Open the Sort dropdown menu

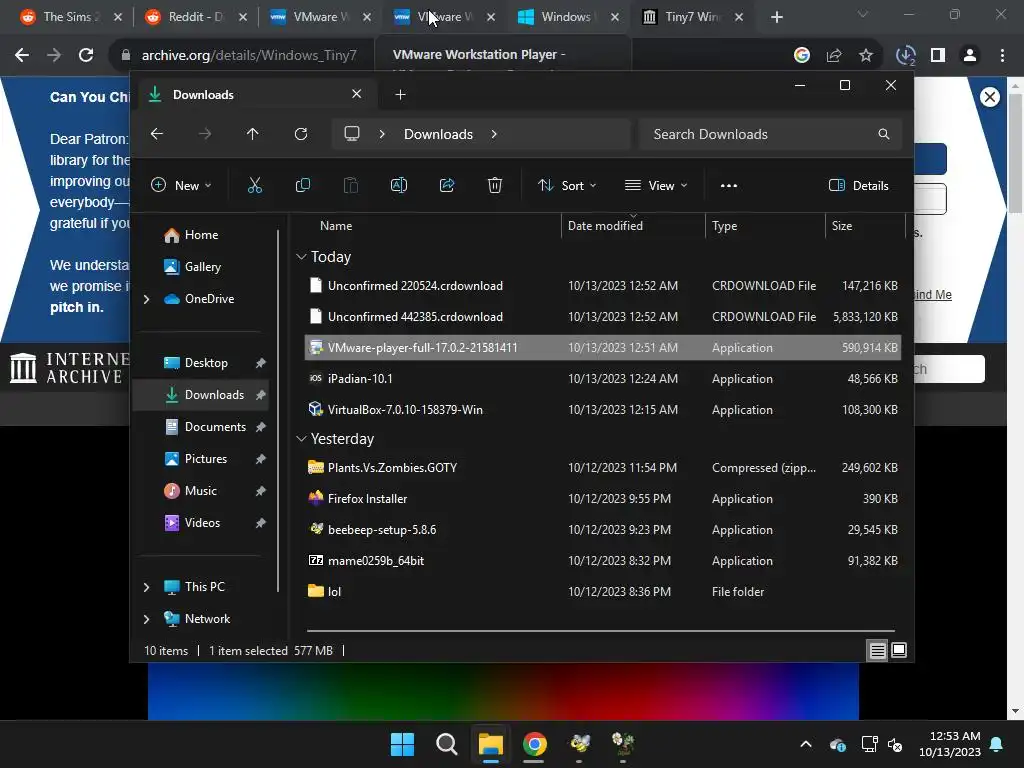point(567,185)
